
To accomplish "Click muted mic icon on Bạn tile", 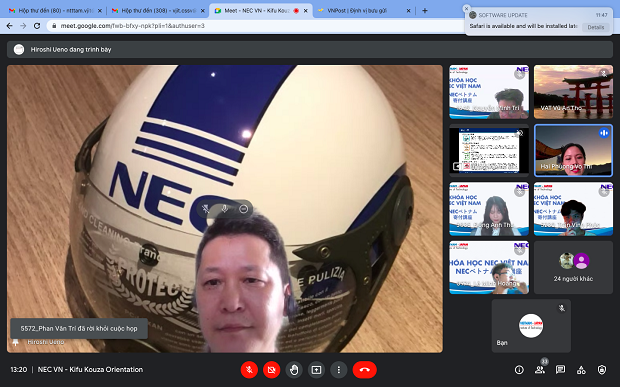I will pyautogui.click(x=561, y=308).
